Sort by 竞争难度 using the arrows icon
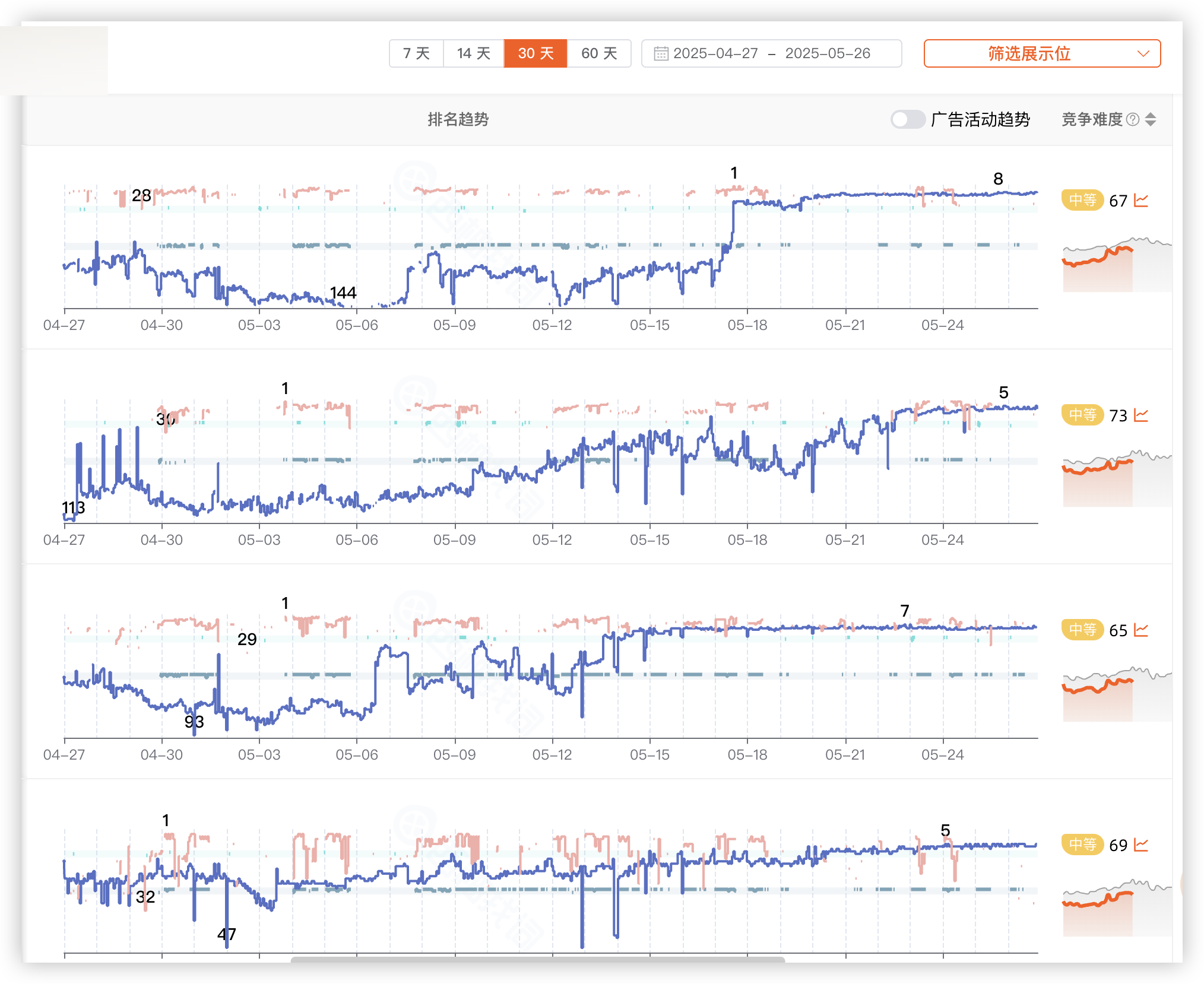This screenshot has height=984, width=1204. 1151,119
